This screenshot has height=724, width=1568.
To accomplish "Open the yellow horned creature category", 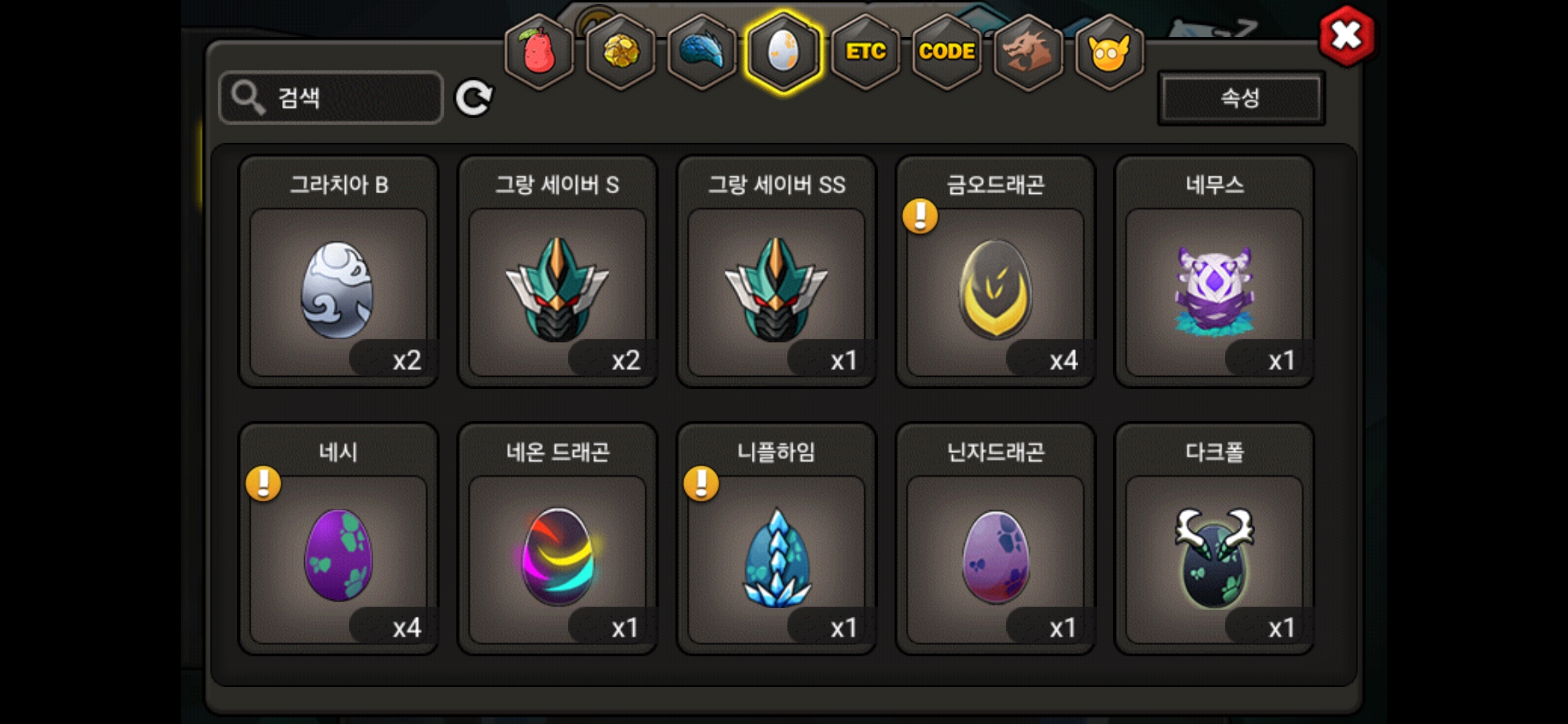I will (1109, 52).
